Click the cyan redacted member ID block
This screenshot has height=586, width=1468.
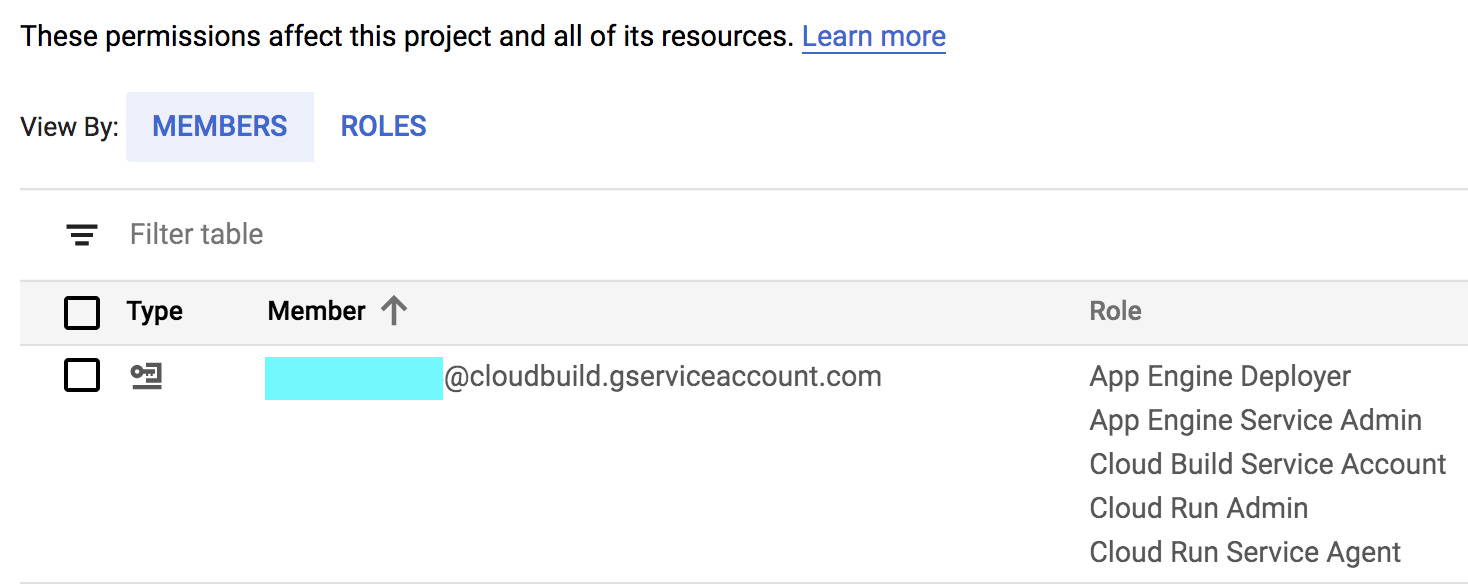(354, 378)
